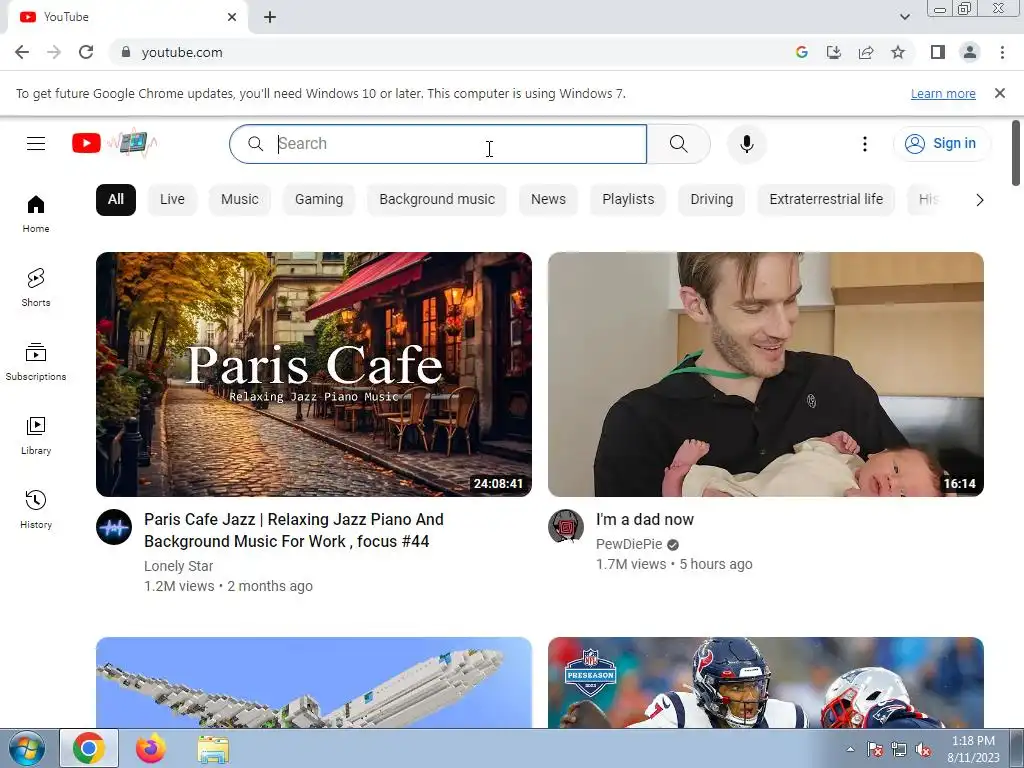Open the Windows Start menu
The width and height of the screenshot is (1024, 768).
pos(27,748)
